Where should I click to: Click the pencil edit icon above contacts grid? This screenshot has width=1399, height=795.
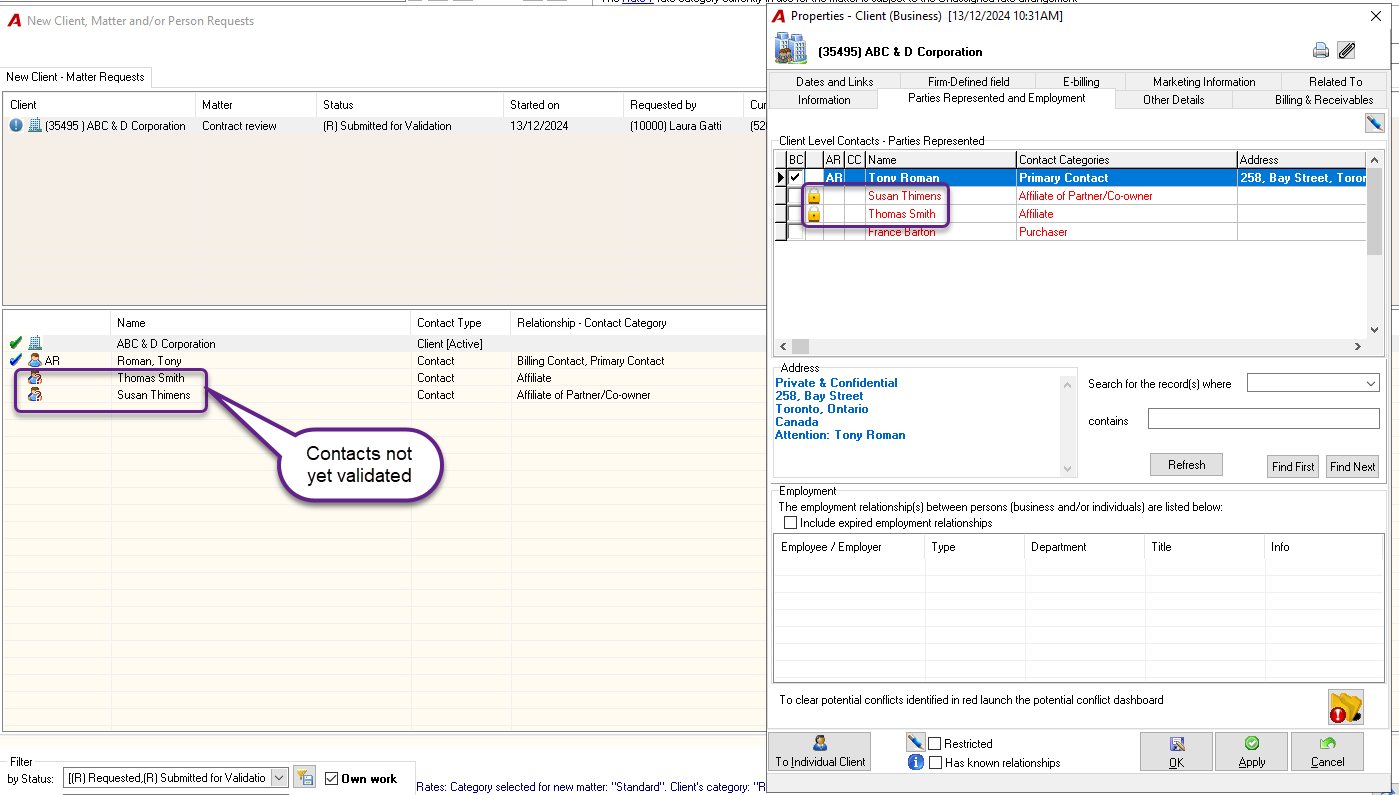tap(1374, 123)
